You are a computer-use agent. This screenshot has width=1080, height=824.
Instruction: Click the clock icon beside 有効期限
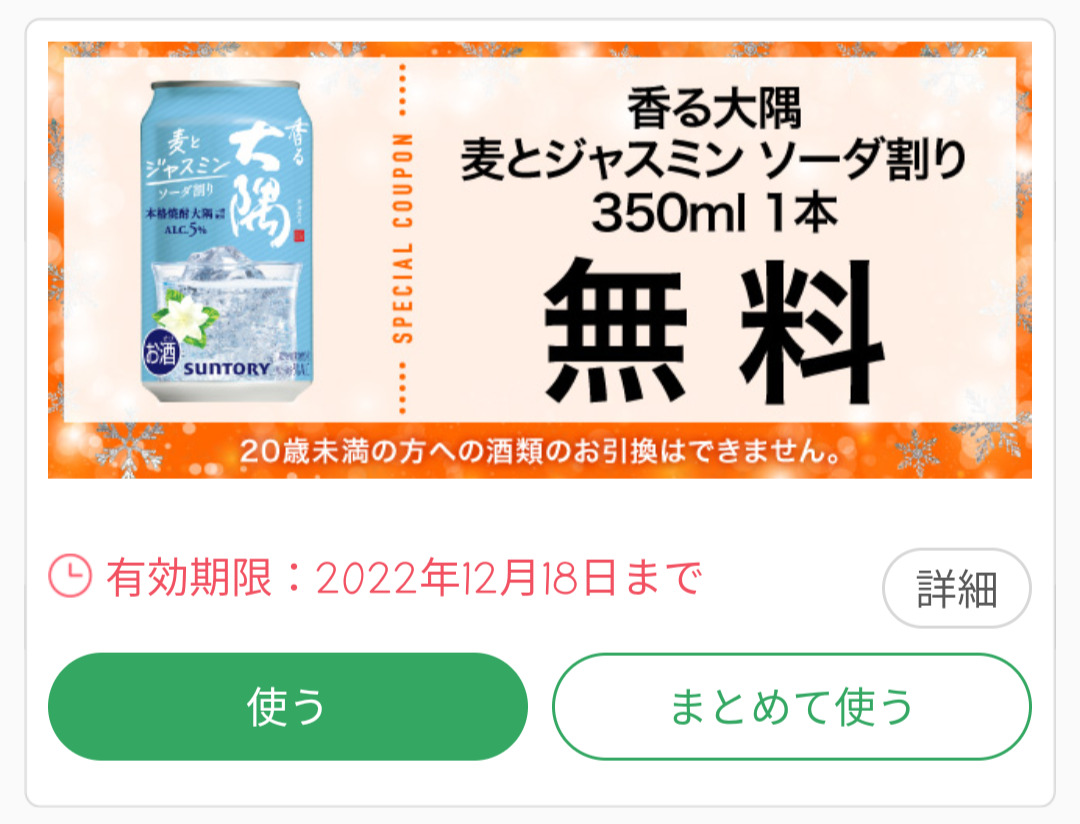coord(70,576)
